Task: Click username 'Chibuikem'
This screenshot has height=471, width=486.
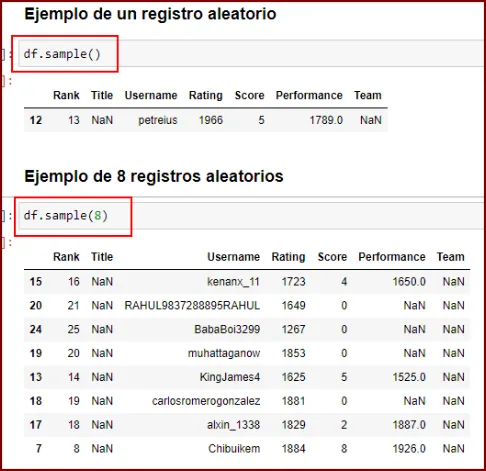Action: pyautogui.click(x=234, y=449)
